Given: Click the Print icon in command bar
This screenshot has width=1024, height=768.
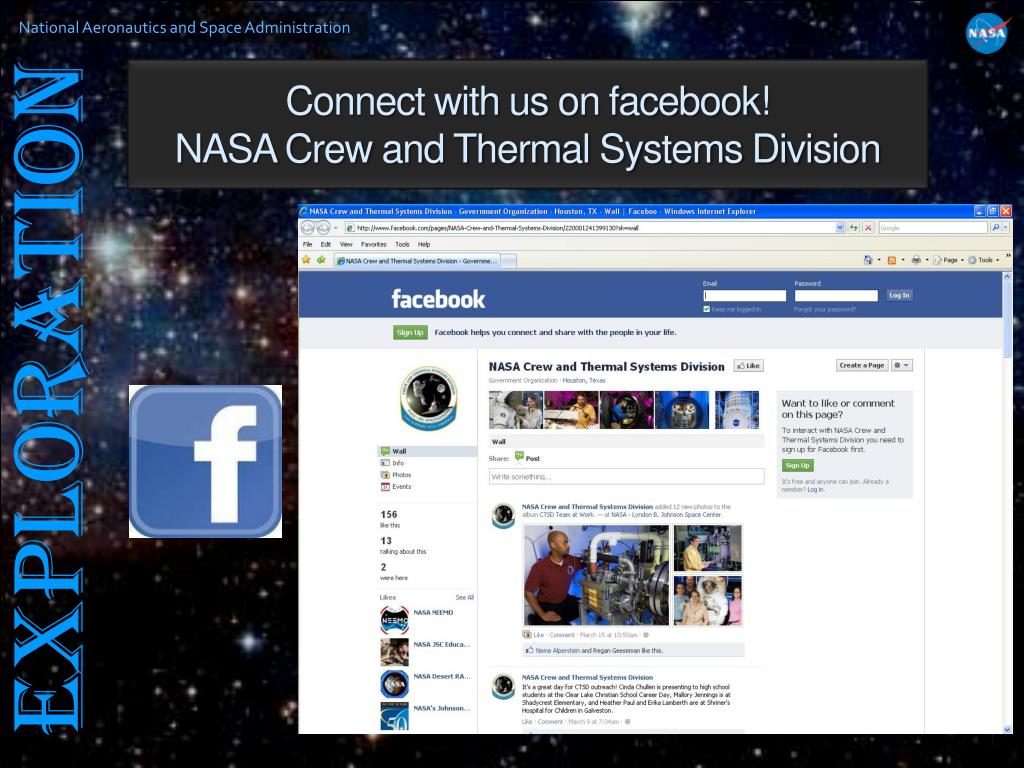Looking at the screenshot, I should pos(916,260).
